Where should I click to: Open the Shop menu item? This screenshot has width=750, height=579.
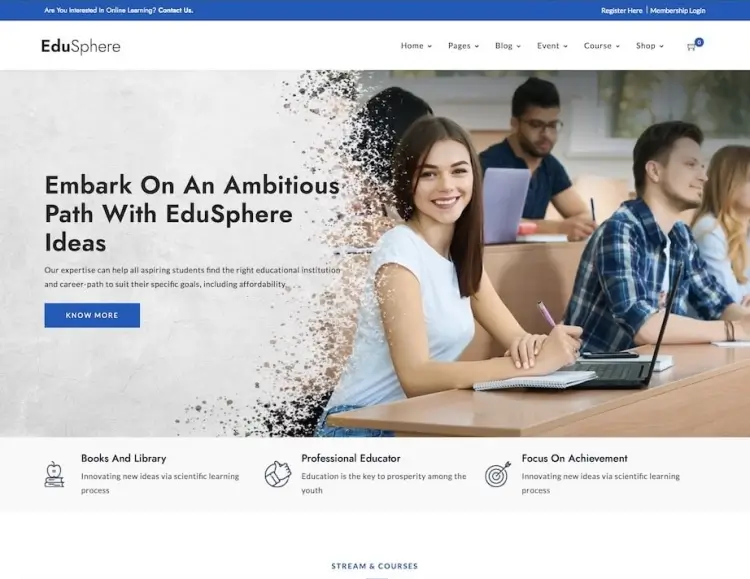tap(646, 46)
